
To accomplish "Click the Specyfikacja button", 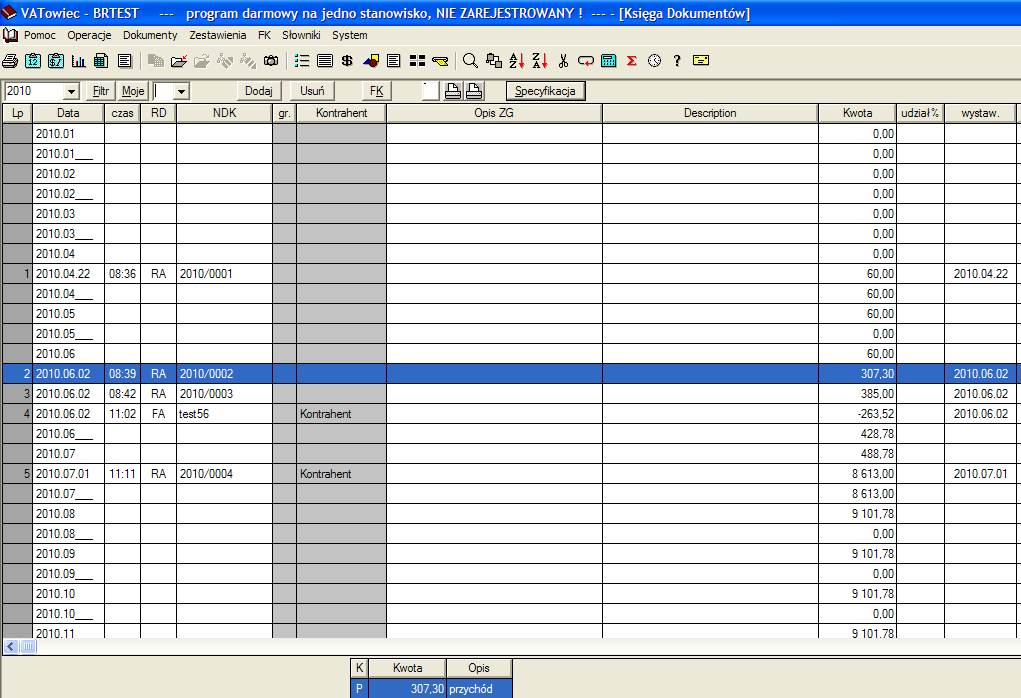I will click(545, 91).
